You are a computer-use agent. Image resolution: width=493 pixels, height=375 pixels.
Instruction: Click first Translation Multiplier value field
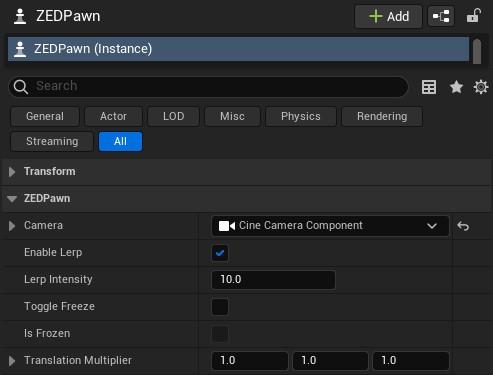click(x=250, y=361)
